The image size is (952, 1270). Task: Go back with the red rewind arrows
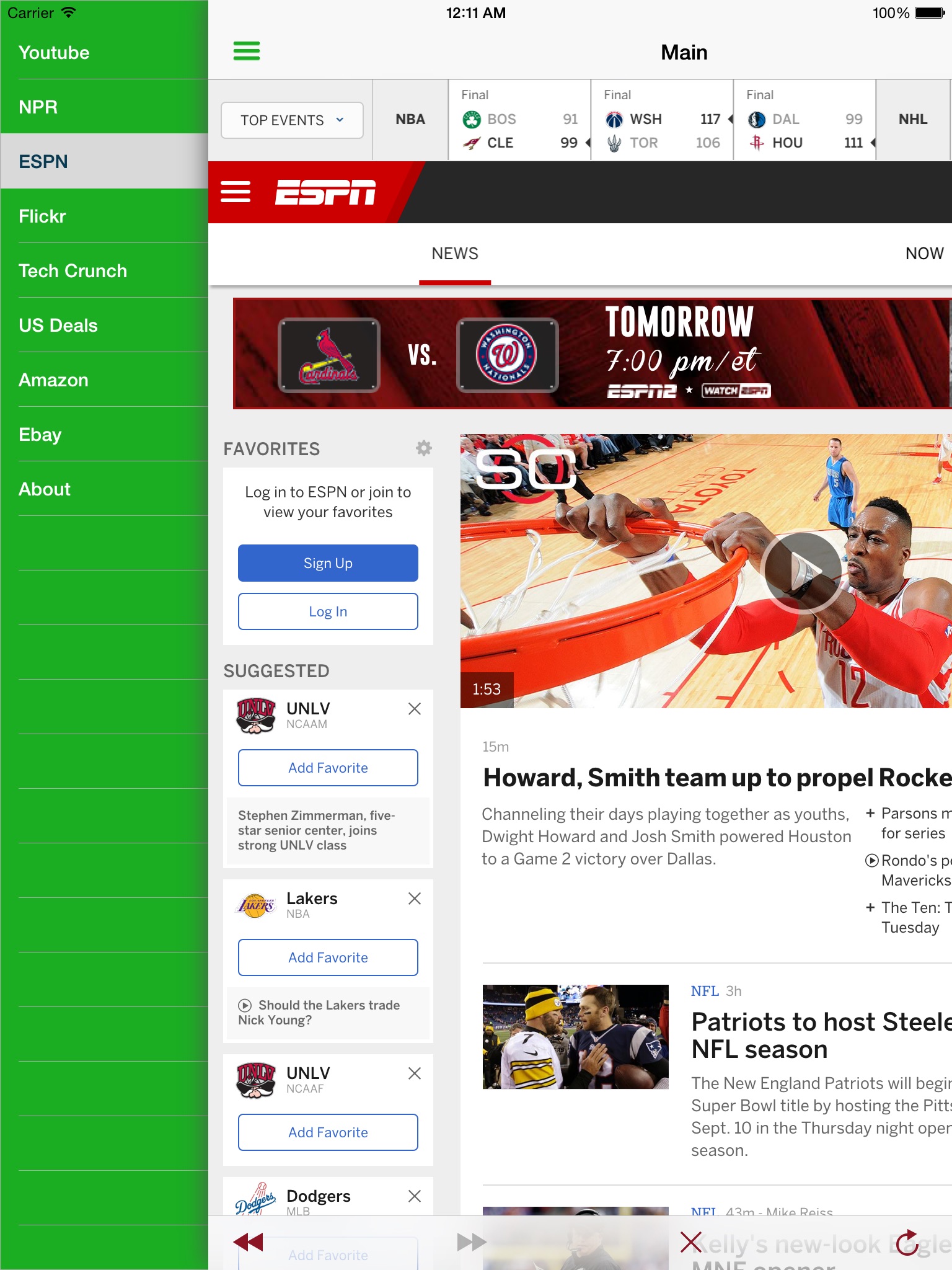coord(249,1242)
